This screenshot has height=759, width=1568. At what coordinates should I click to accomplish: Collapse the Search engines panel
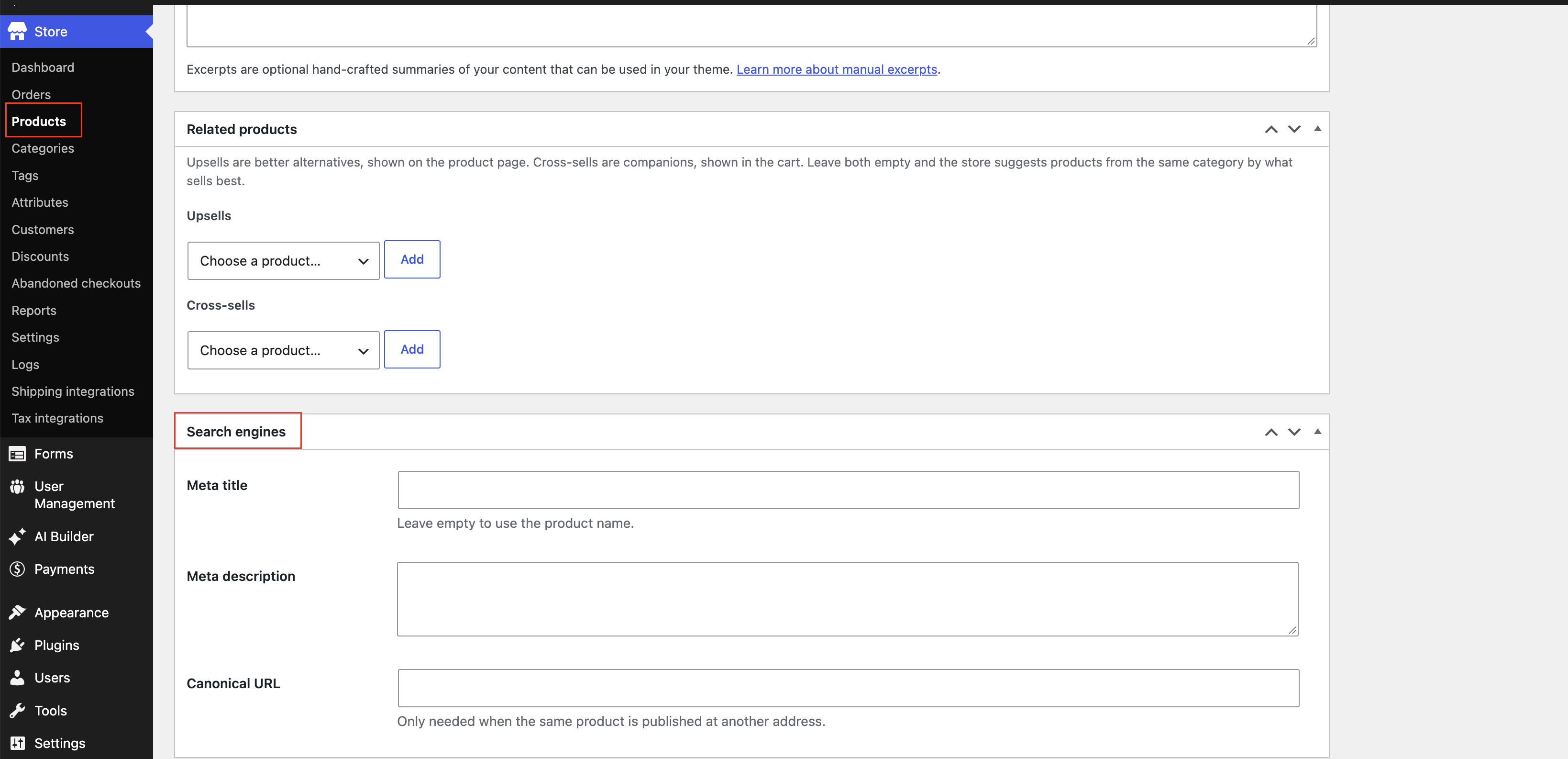(x=1317, y=431)
